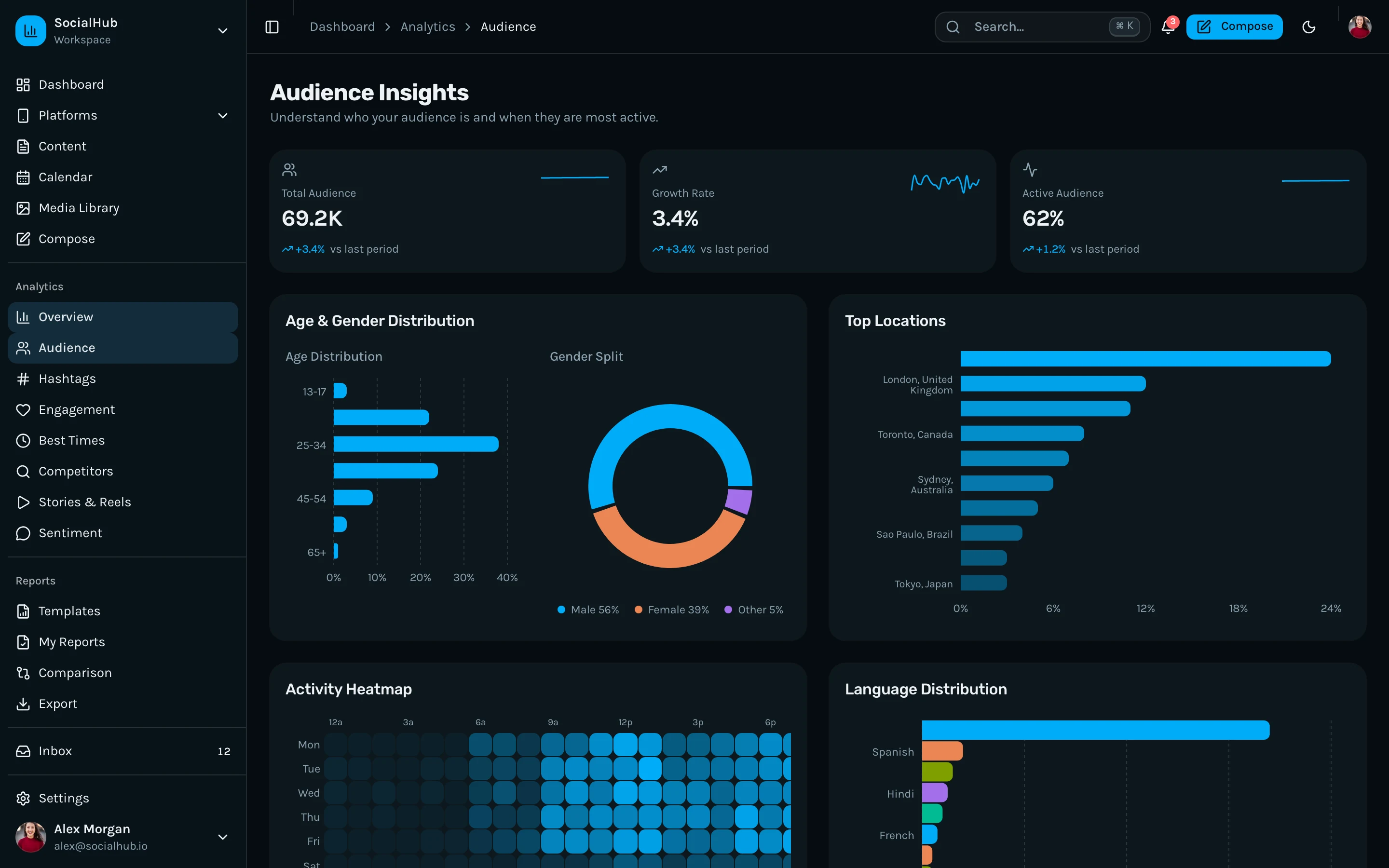1389x868 pixels.
Task: Select Overview under Analytics
Action: (x=123, y=317)
